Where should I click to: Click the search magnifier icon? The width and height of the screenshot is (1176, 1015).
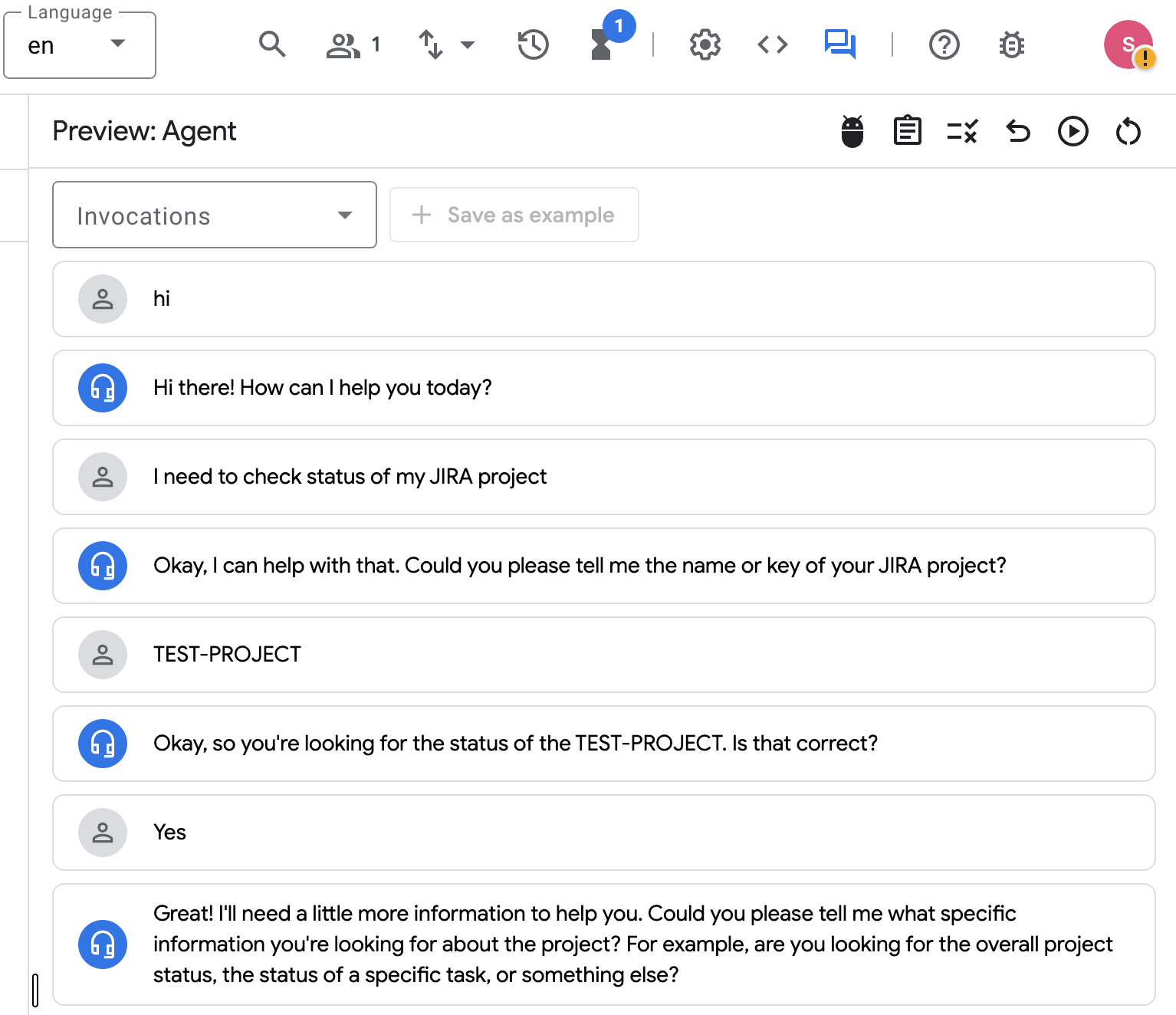(272, 45)
